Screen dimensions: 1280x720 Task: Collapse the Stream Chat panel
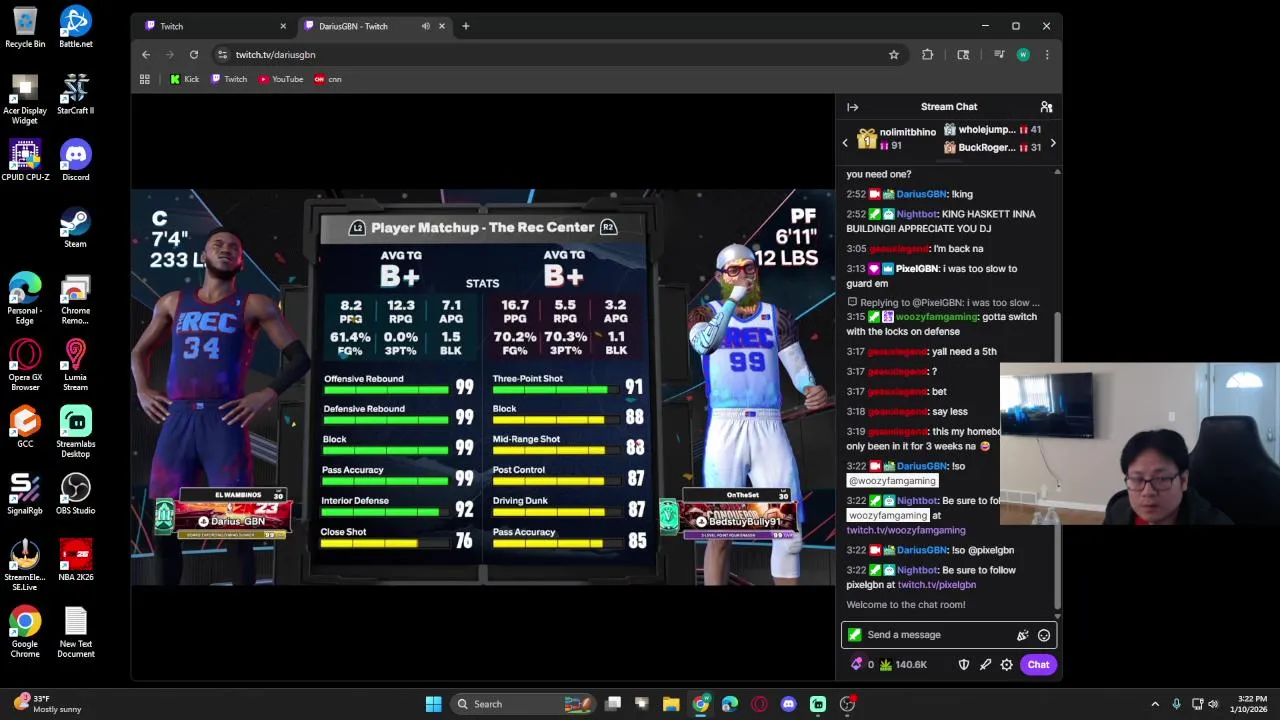852,107
